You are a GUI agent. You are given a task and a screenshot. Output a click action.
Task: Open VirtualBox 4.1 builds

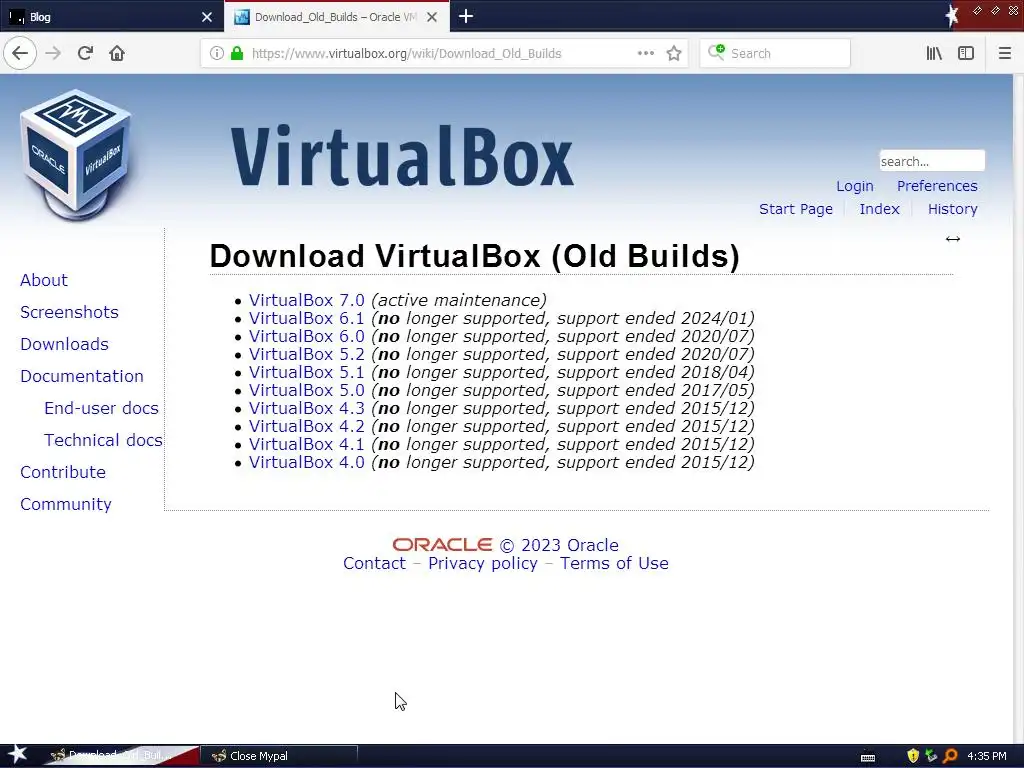tap(306, 444)
